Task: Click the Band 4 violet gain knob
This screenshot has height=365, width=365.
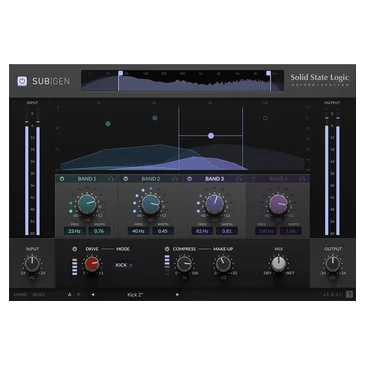Action: 278,204
